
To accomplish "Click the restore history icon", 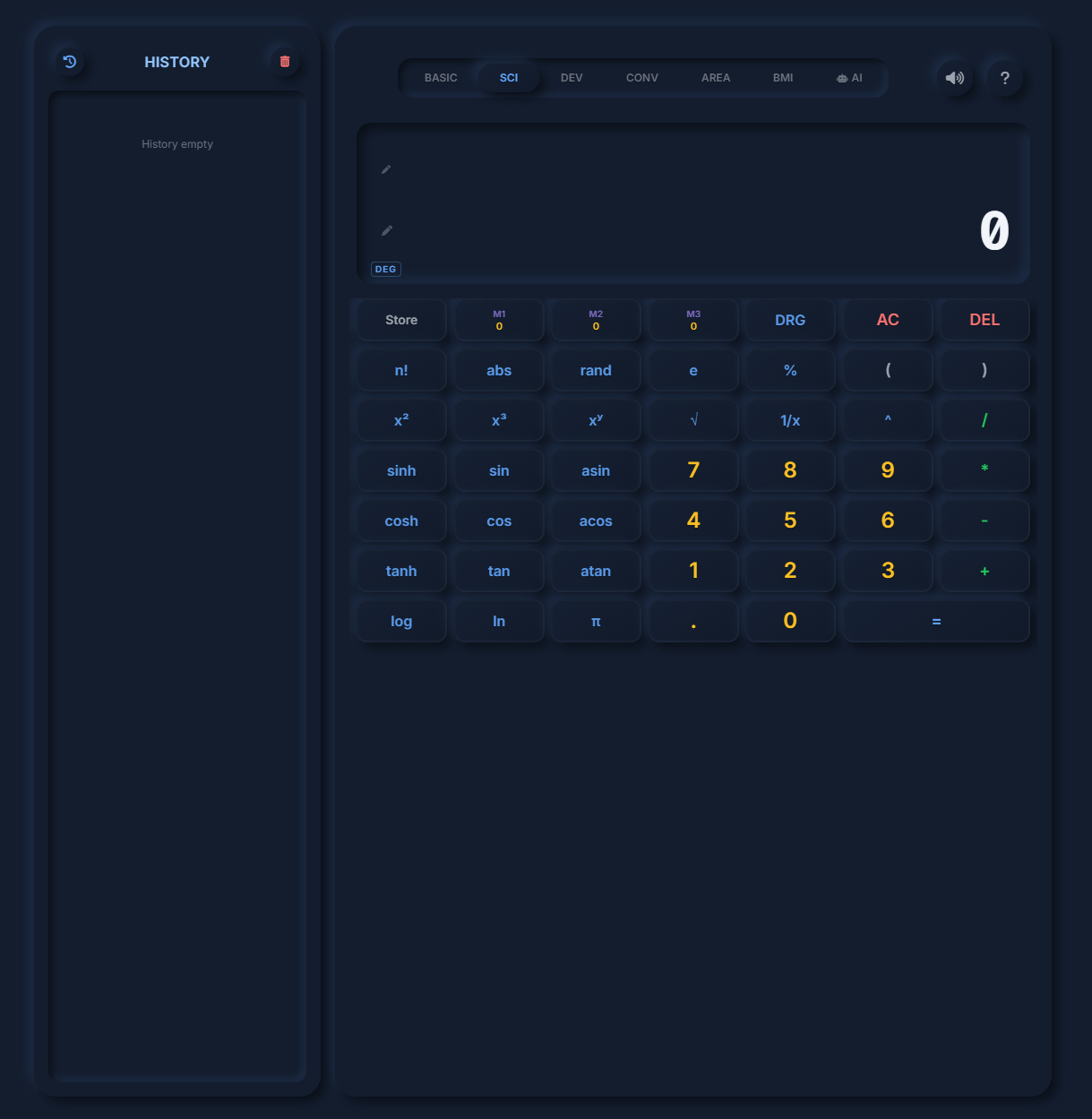I will (x=71, y=61).
